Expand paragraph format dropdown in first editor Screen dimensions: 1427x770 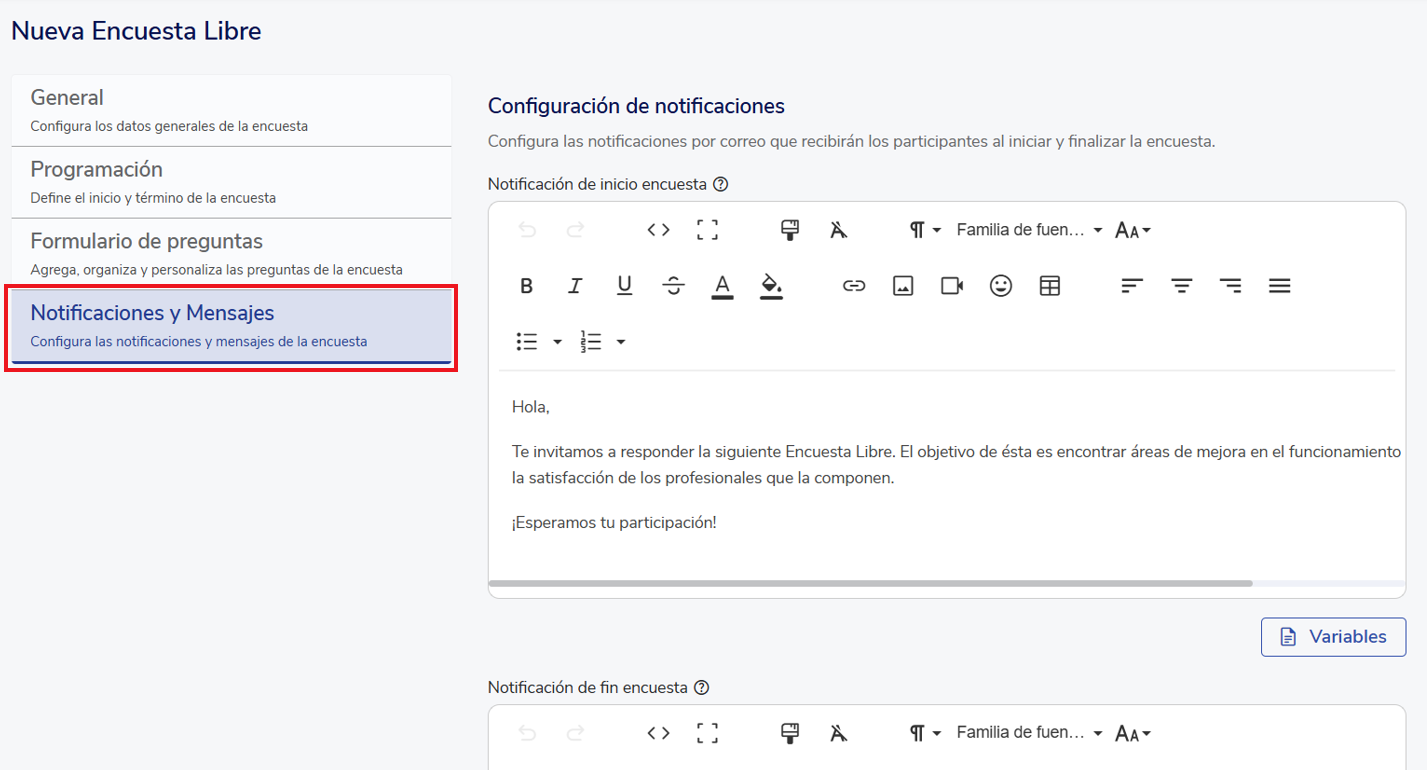tap(925, 230)
